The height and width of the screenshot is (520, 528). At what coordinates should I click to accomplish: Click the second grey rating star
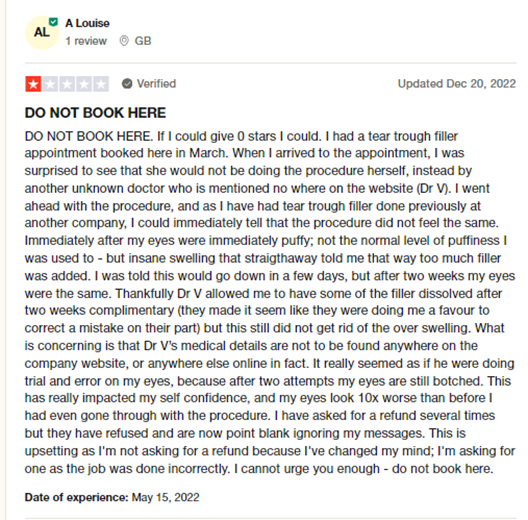[x=50, y=84]
